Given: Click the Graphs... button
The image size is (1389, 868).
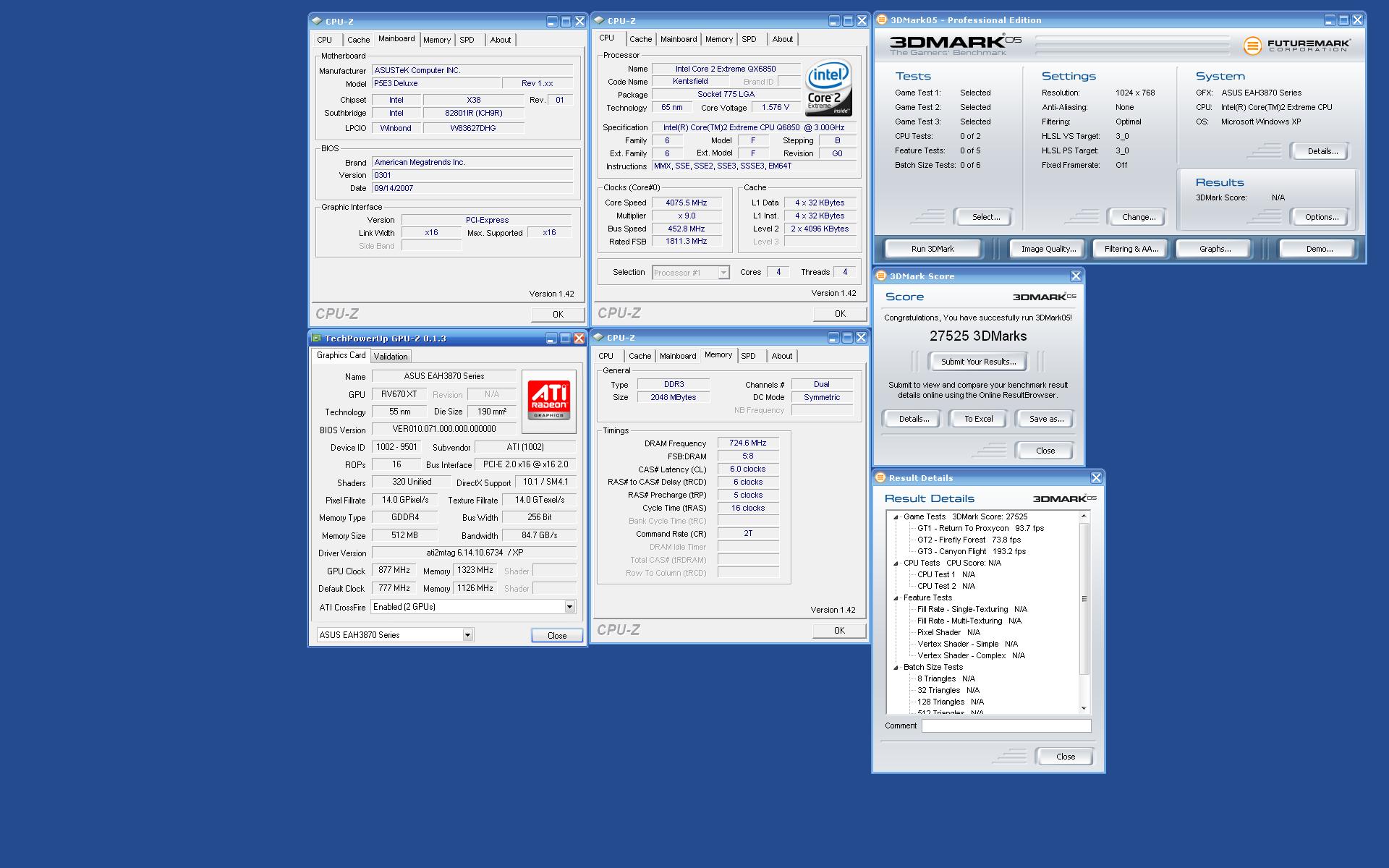Looking at the screenshot, I should pyautogui.click(x=1215, y=249).
